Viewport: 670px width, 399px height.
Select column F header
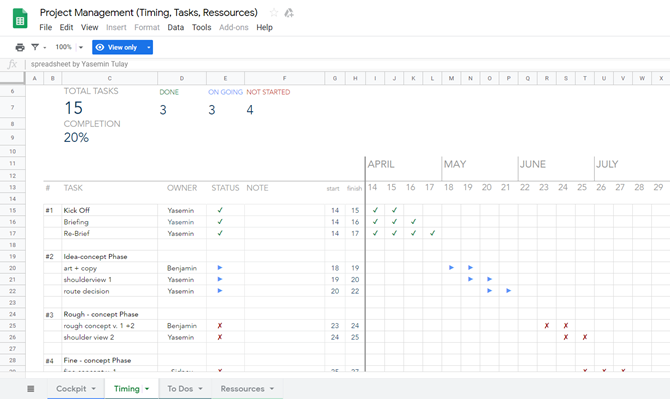click(285, 78)
